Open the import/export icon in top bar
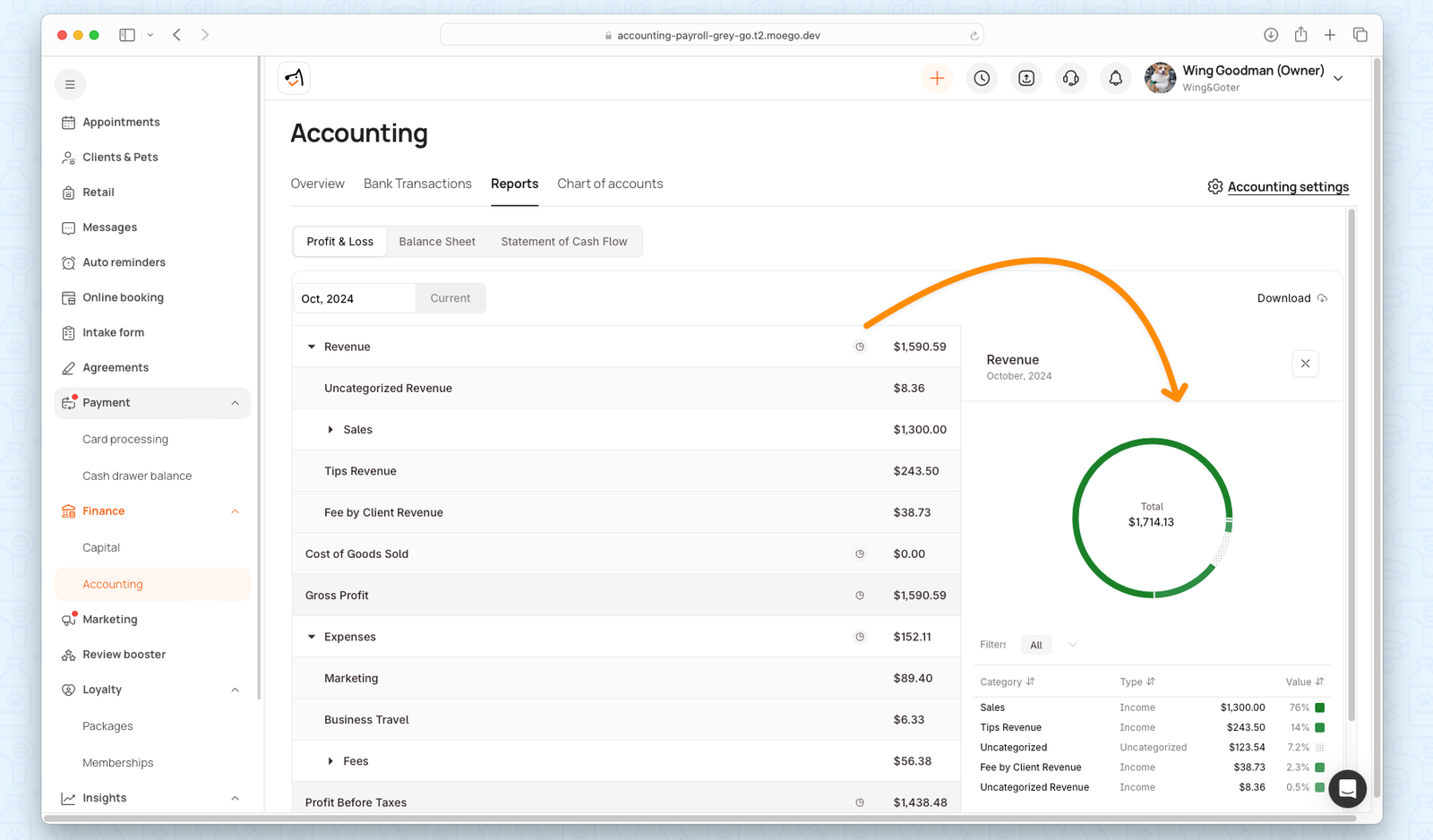This screenshot has width=1433, height=840. tap(1026, 78)
